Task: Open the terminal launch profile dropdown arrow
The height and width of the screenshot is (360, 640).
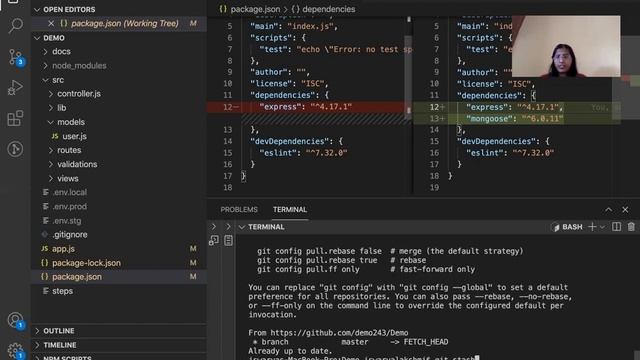Action: click(x=602, y=227)
